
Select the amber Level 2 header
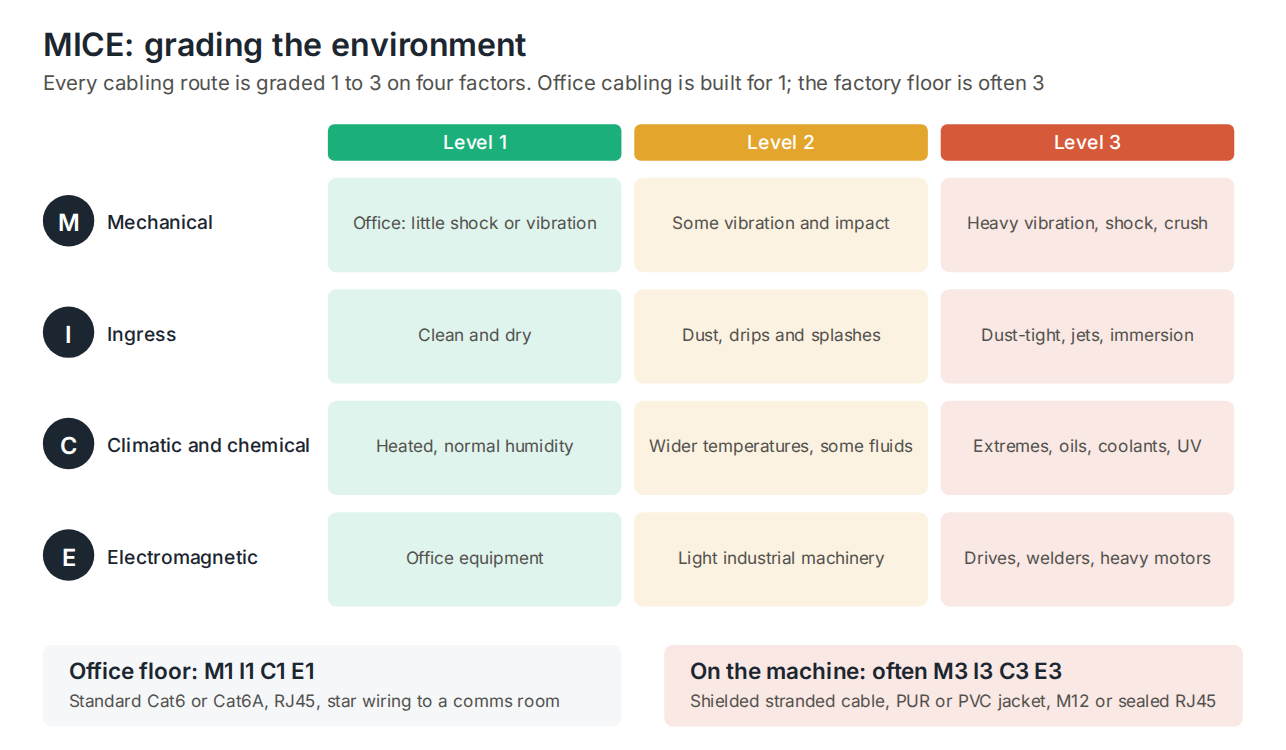781,142
